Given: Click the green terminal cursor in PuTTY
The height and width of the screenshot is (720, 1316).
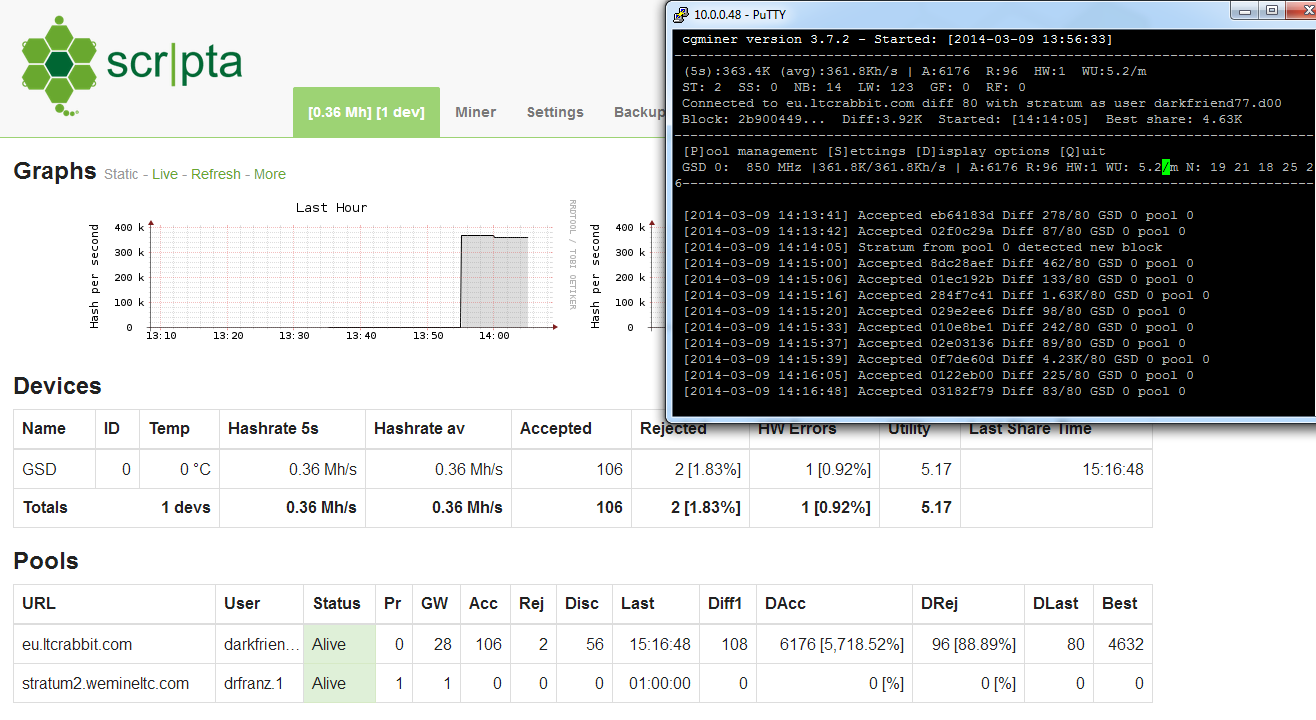Looking at the screenshot, I should coord(1166,167).
